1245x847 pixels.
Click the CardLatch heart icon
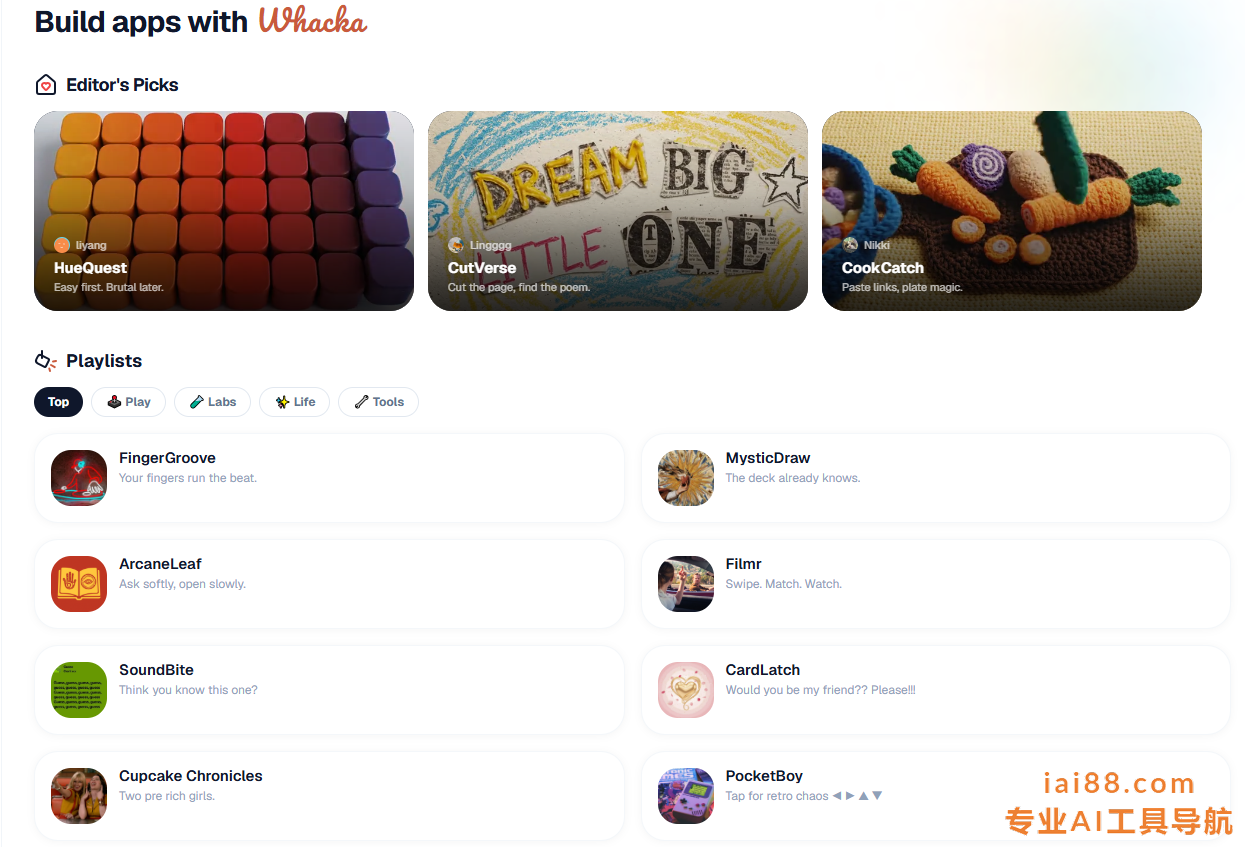(x=686, y=690)
